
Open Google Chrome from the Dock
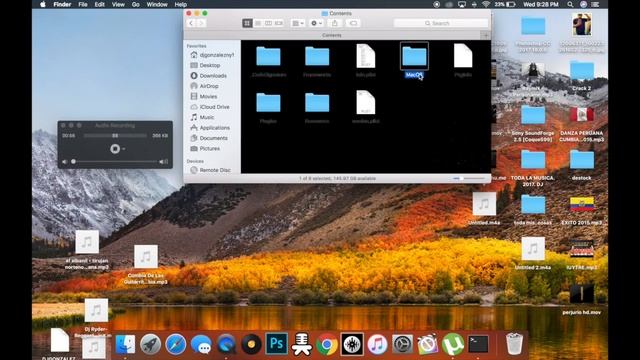[327, 344]
